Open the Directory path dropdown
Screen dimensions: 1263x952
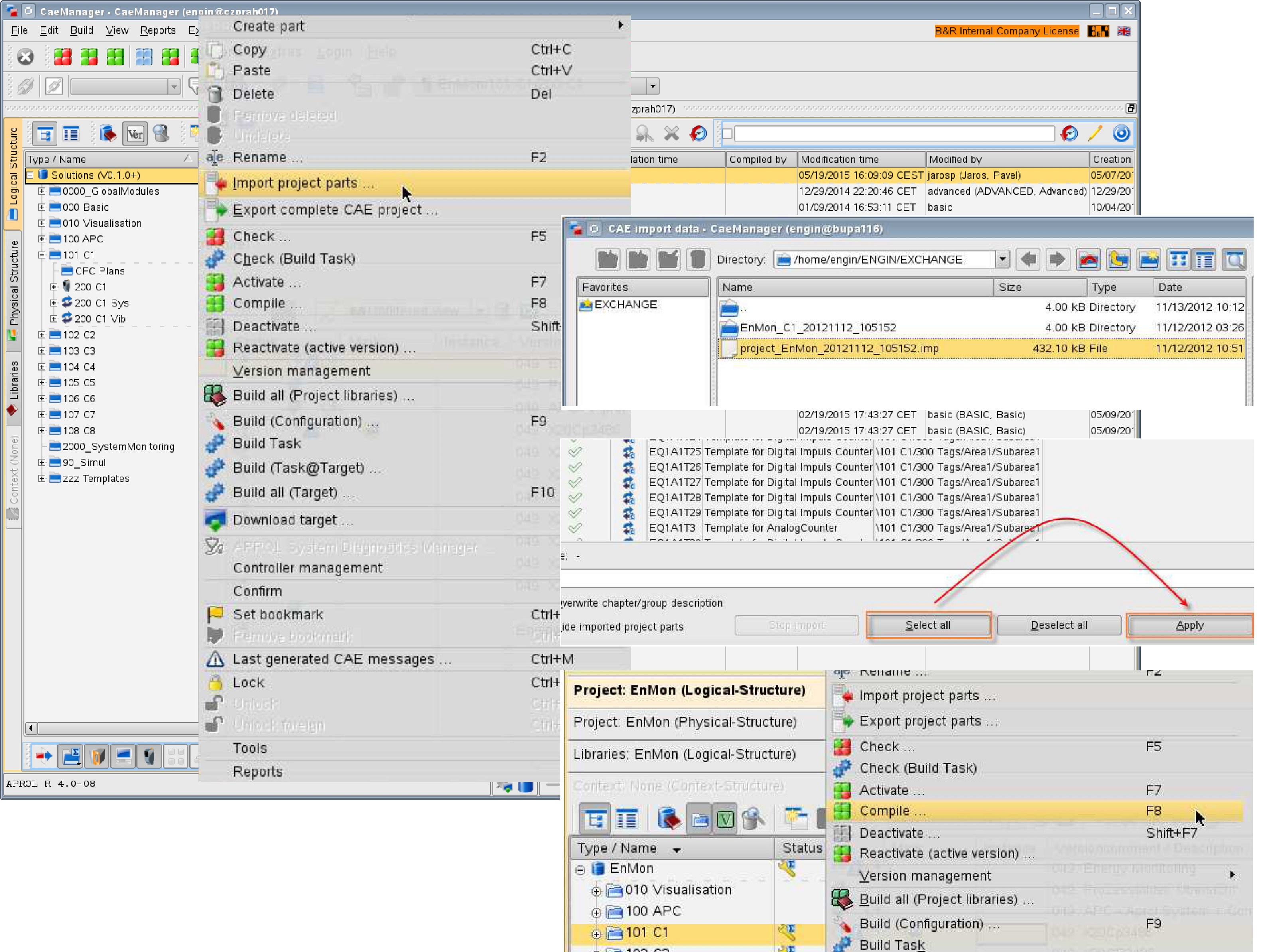point(1002,260)
